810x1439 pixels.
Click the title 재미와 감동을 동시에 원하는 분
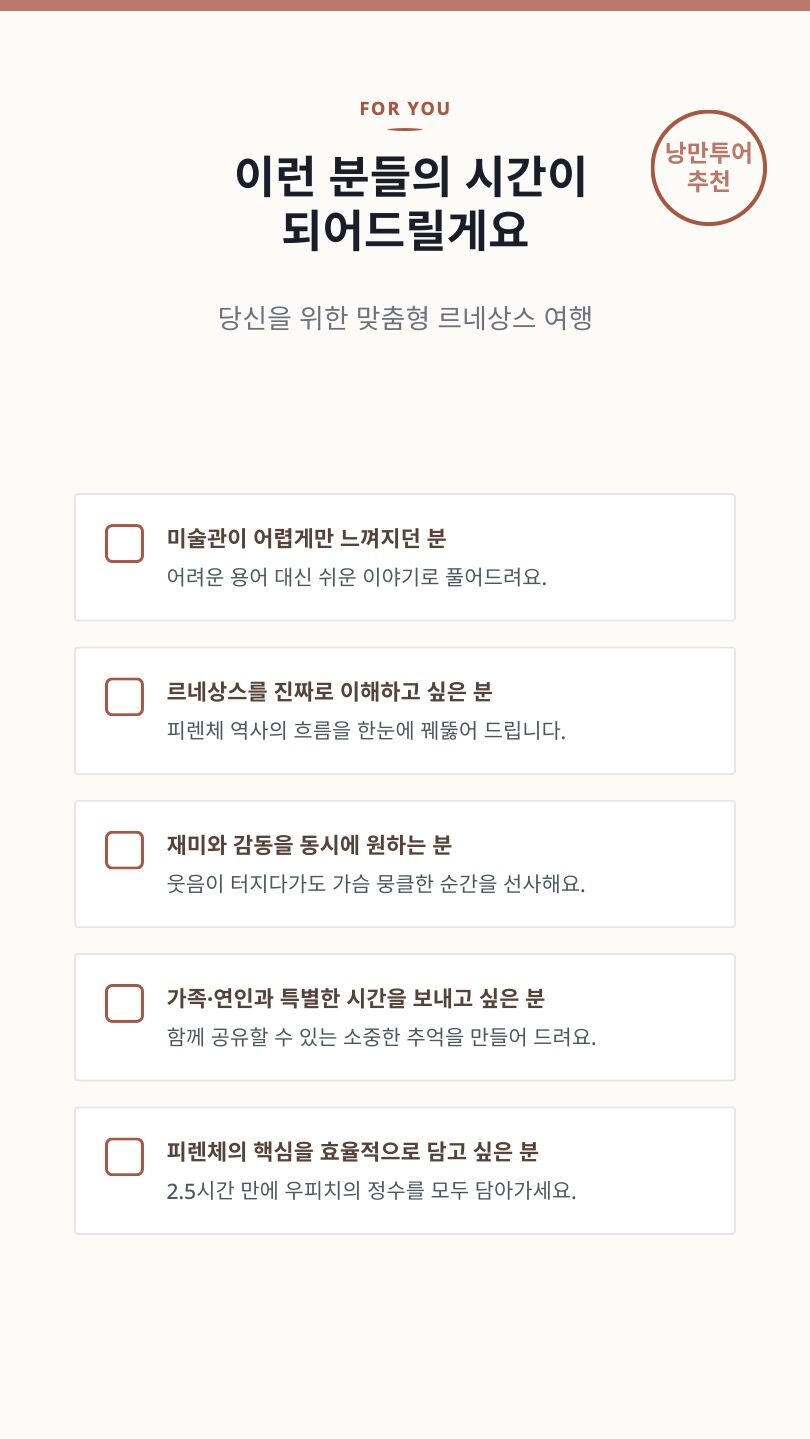pos(309,845)
